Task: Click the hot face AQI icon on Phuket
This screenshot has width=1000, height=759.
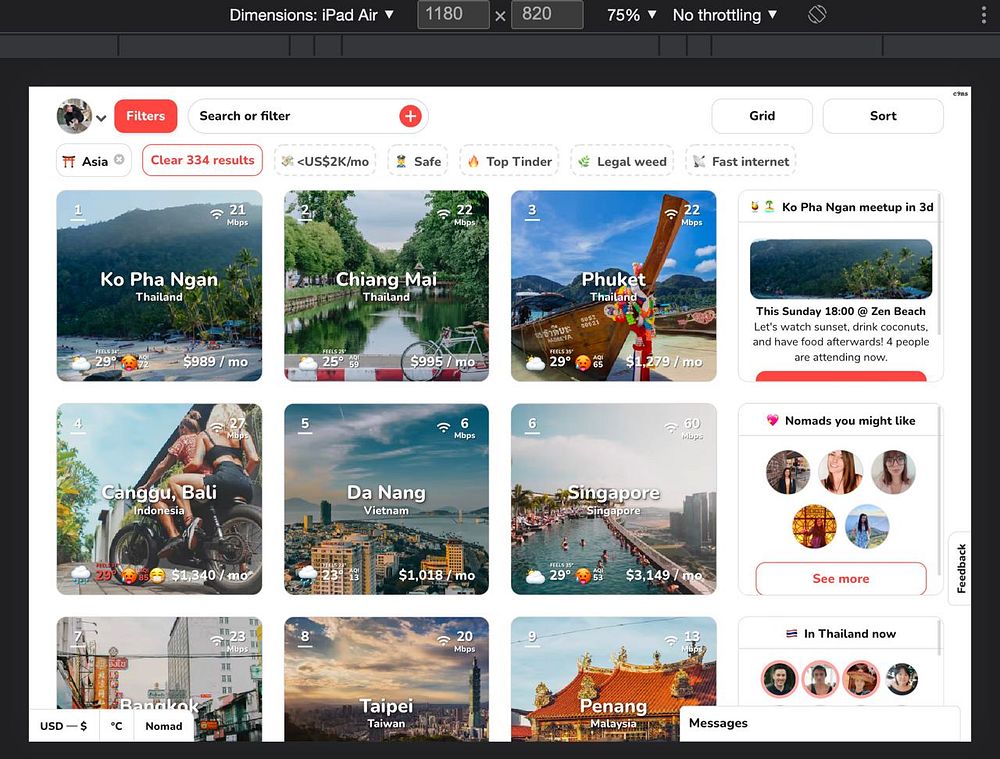Action: tap(583, 362)
